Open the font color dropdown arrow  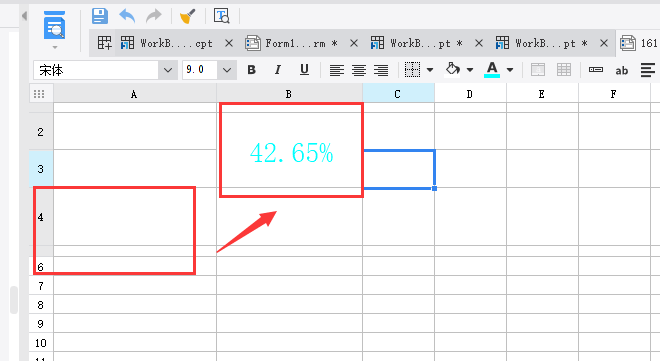pos(510,70)
